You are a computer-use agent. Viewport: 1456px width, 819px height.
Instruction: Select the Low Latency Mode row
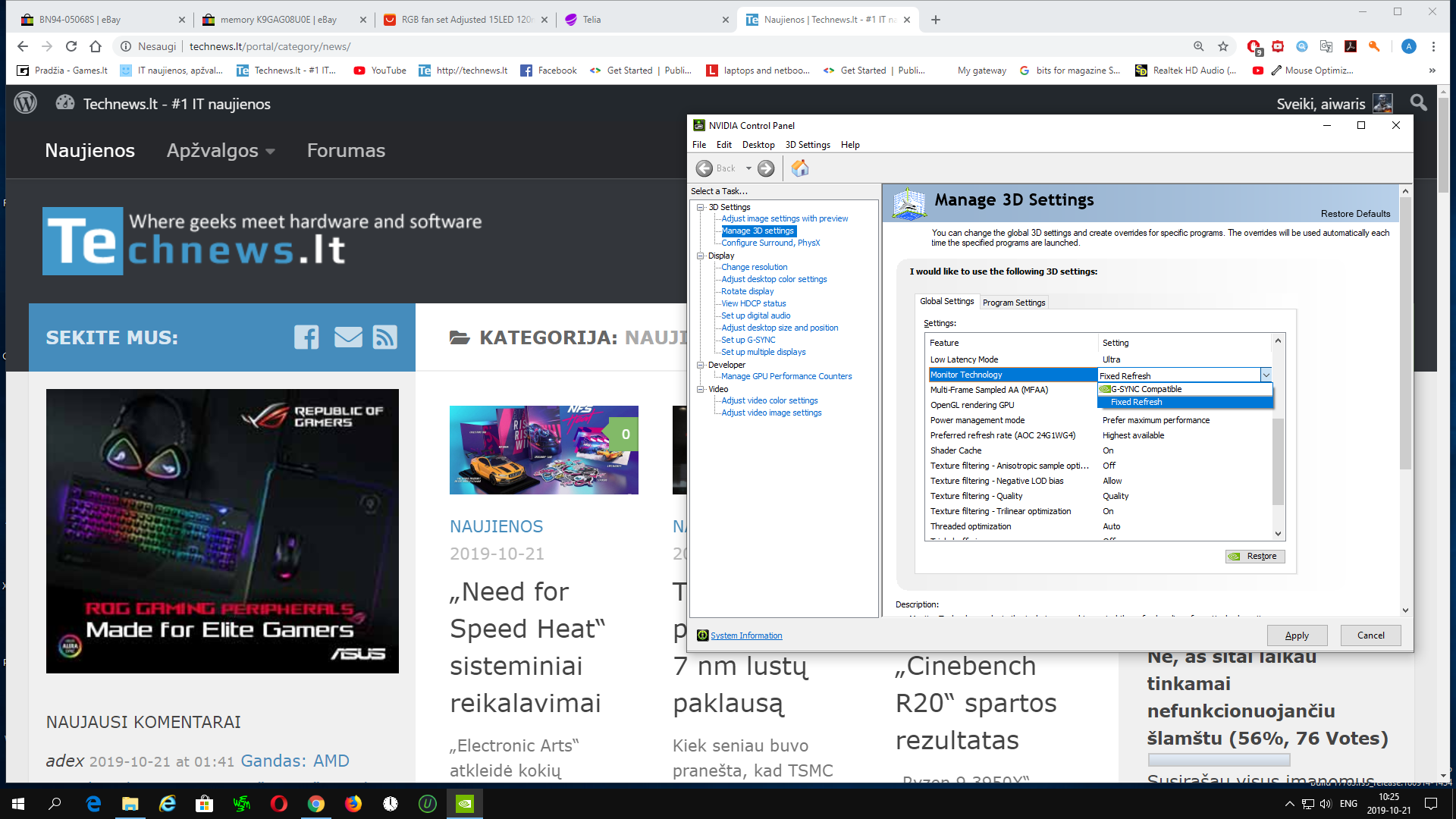(1100, 359)
